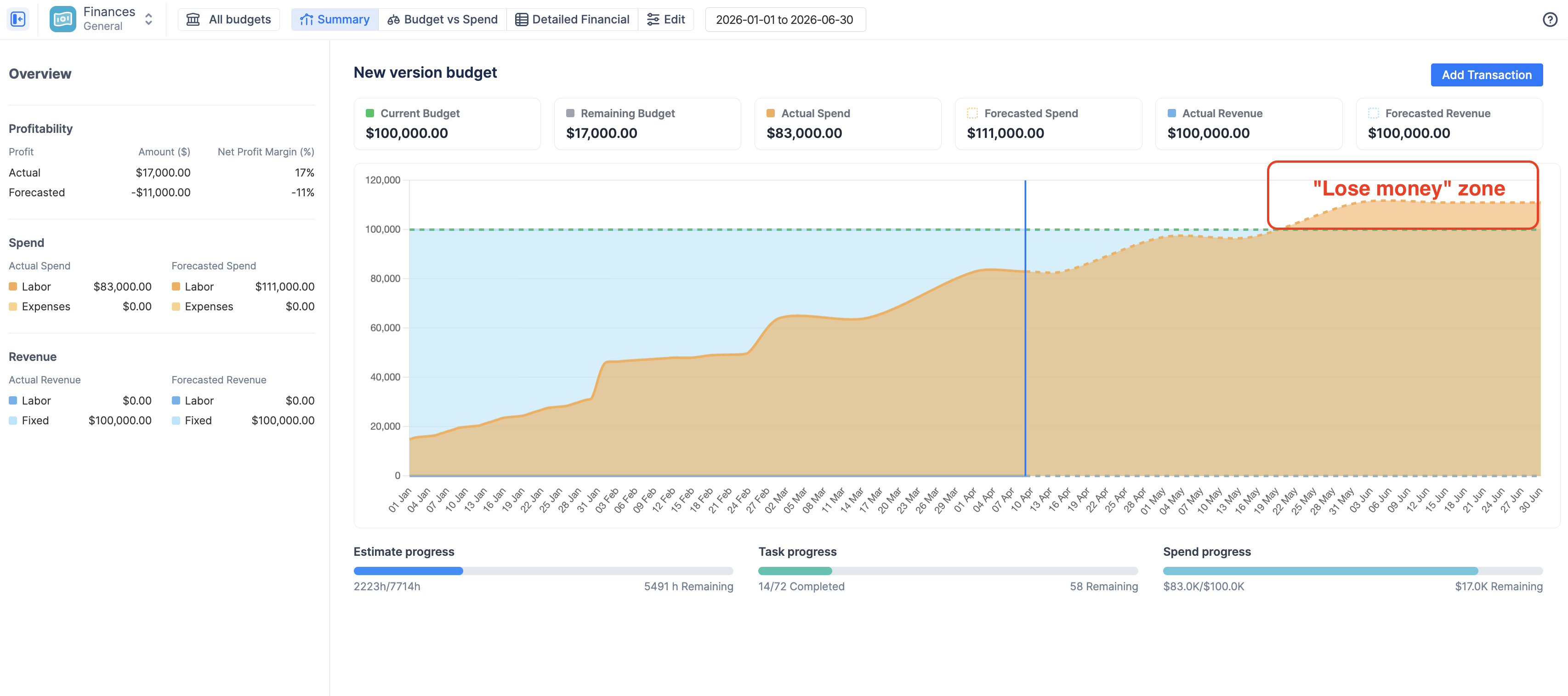Open the Edit budget view
The image size is (1568, 696).
[674, 19]
